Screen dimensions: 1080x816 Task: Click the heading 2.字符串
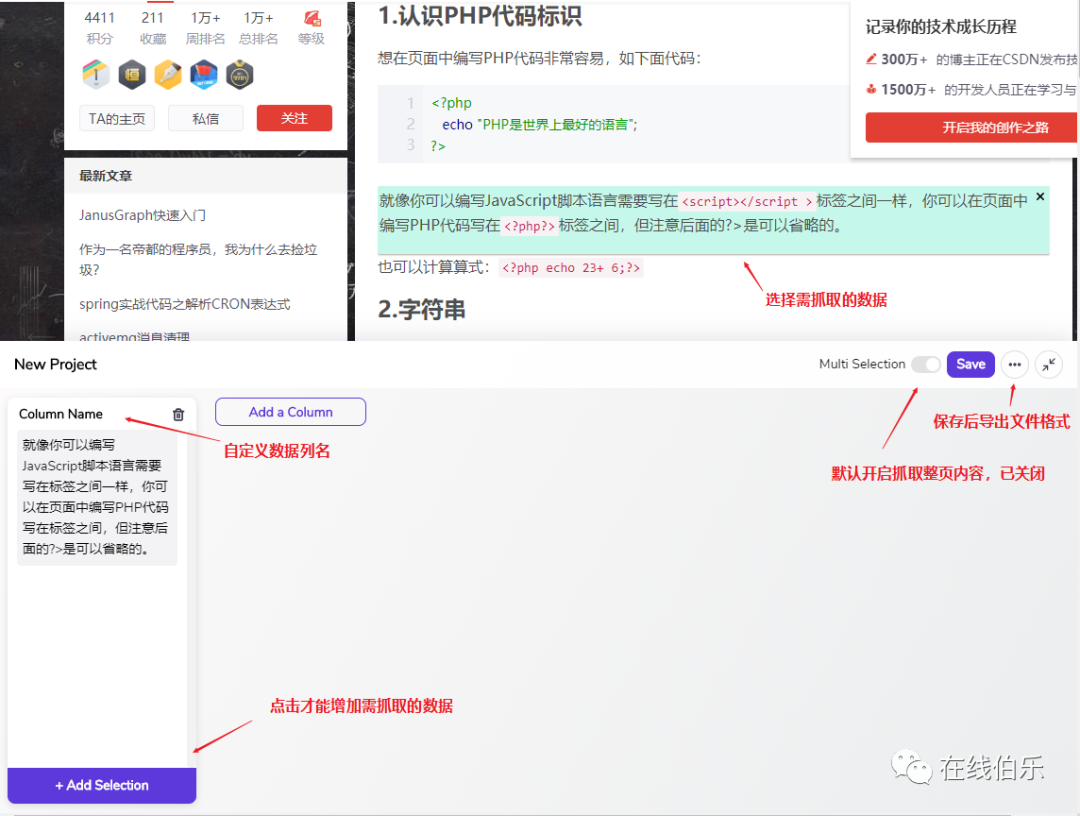coord(422,309)
